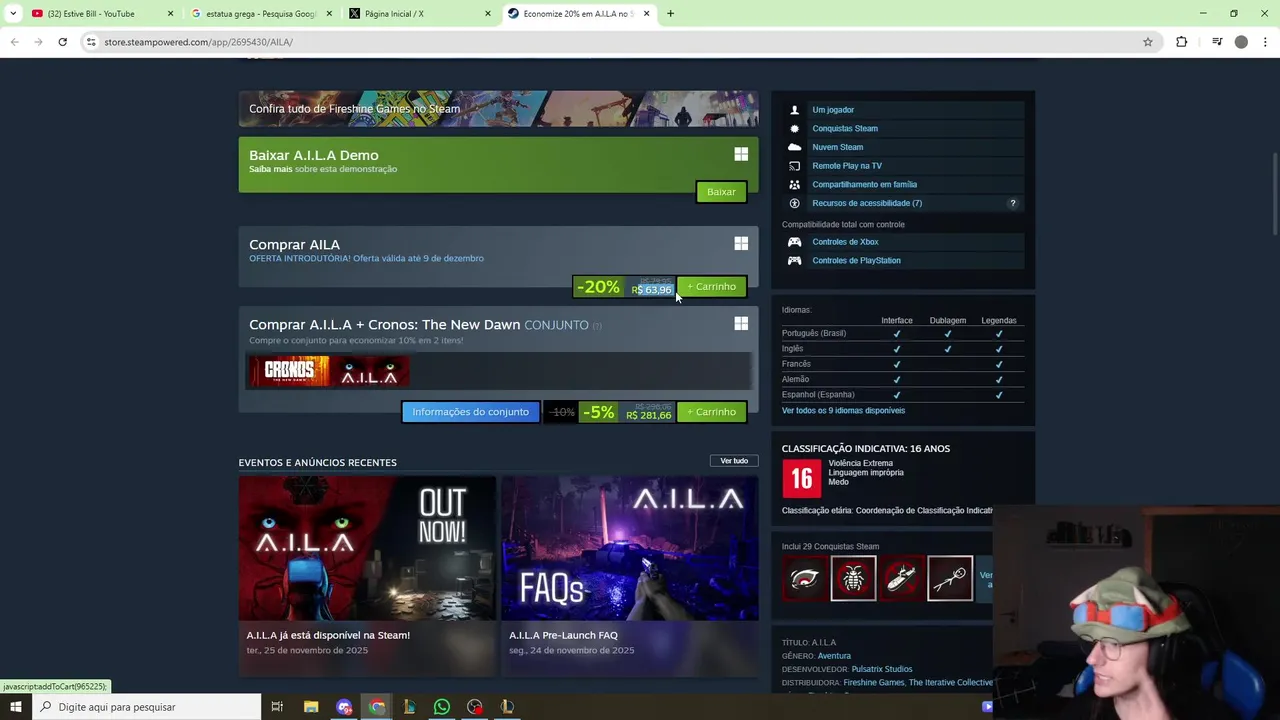Click Ver tudo for events
This screenshot has height=720, width=1280.
[734, 461]
